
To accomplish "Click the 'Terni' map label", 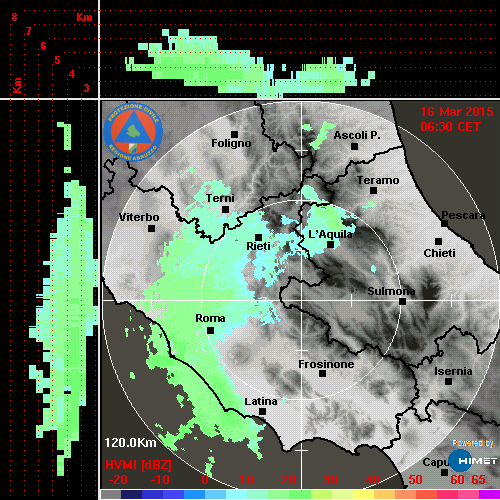I will (220, 198).
